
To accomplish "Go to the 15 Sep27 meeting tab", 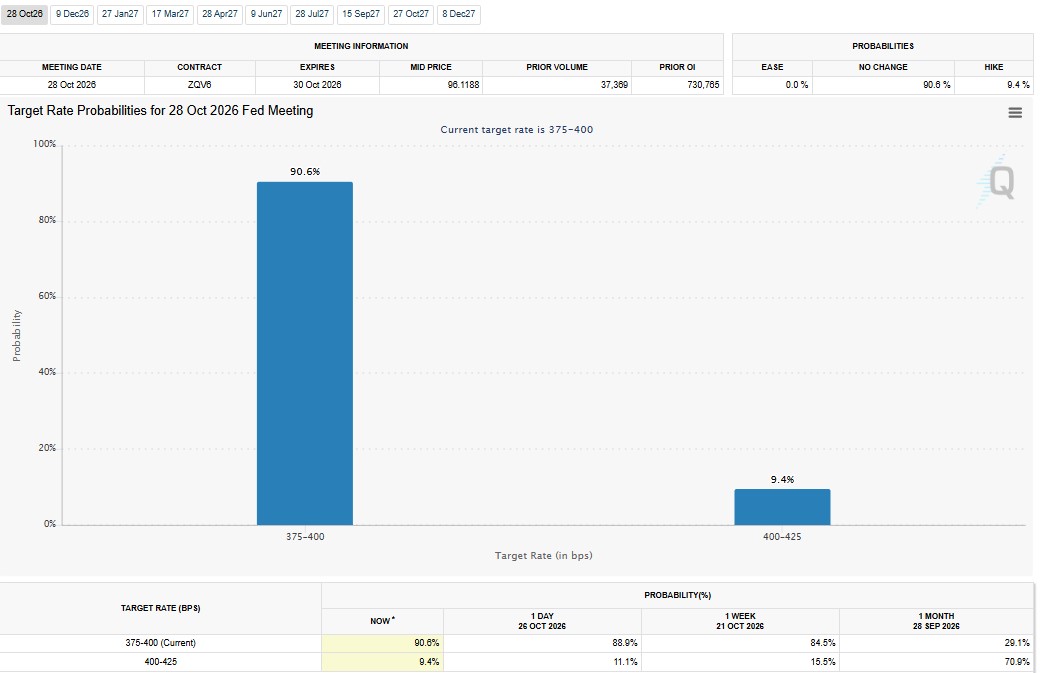I will [361, 14].
